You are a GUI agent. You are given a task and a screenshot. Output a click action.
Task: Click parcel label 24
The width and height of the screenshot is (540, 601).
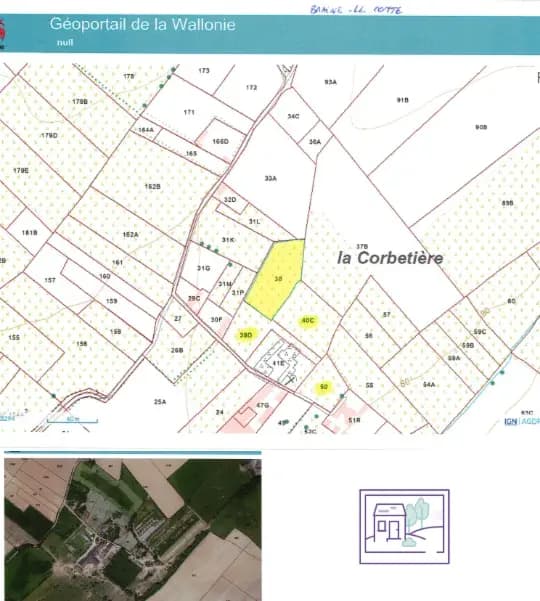[x=220, y=412]
